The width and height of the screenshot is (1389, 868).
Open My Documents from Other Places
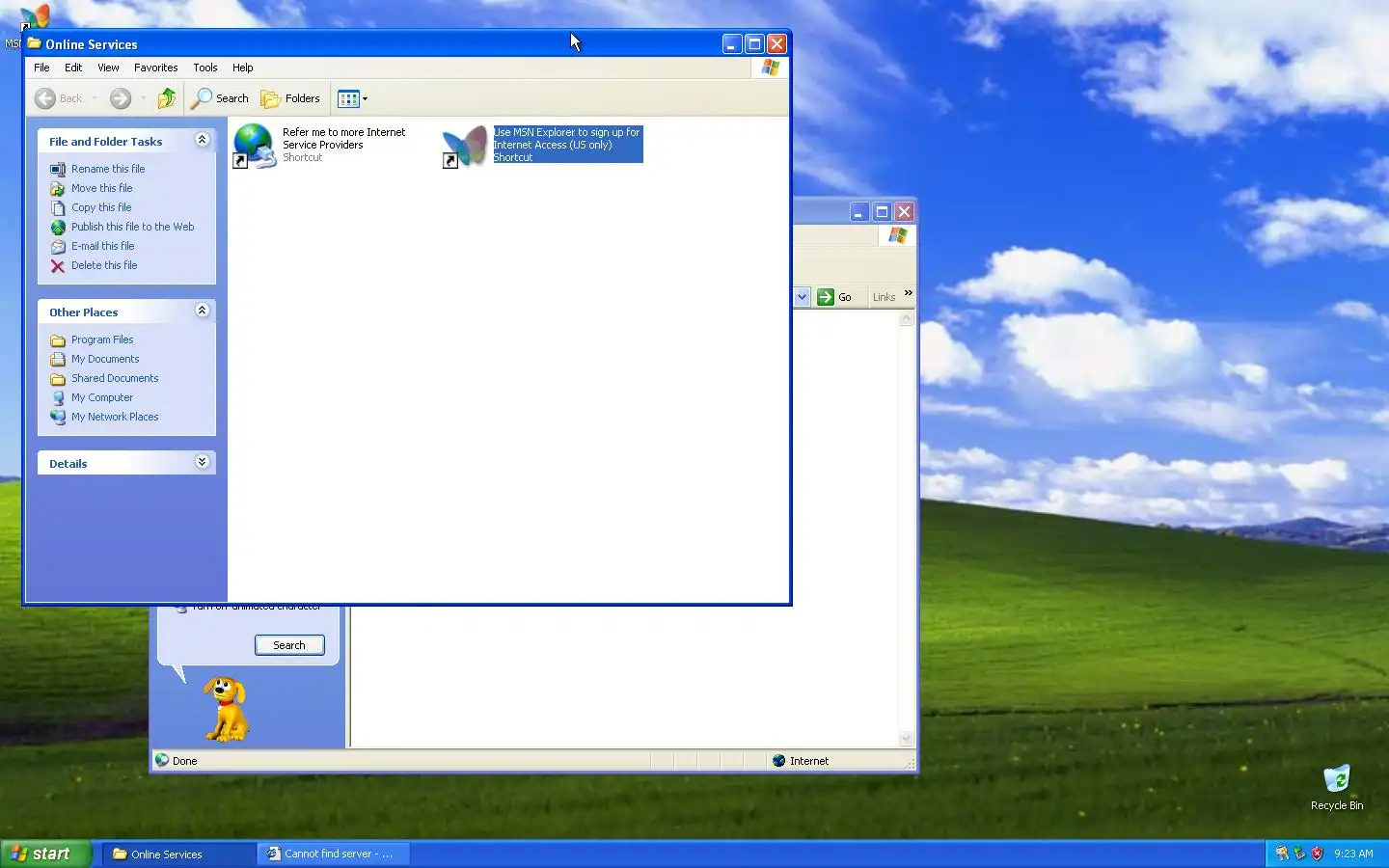click(x=105, y=359)
